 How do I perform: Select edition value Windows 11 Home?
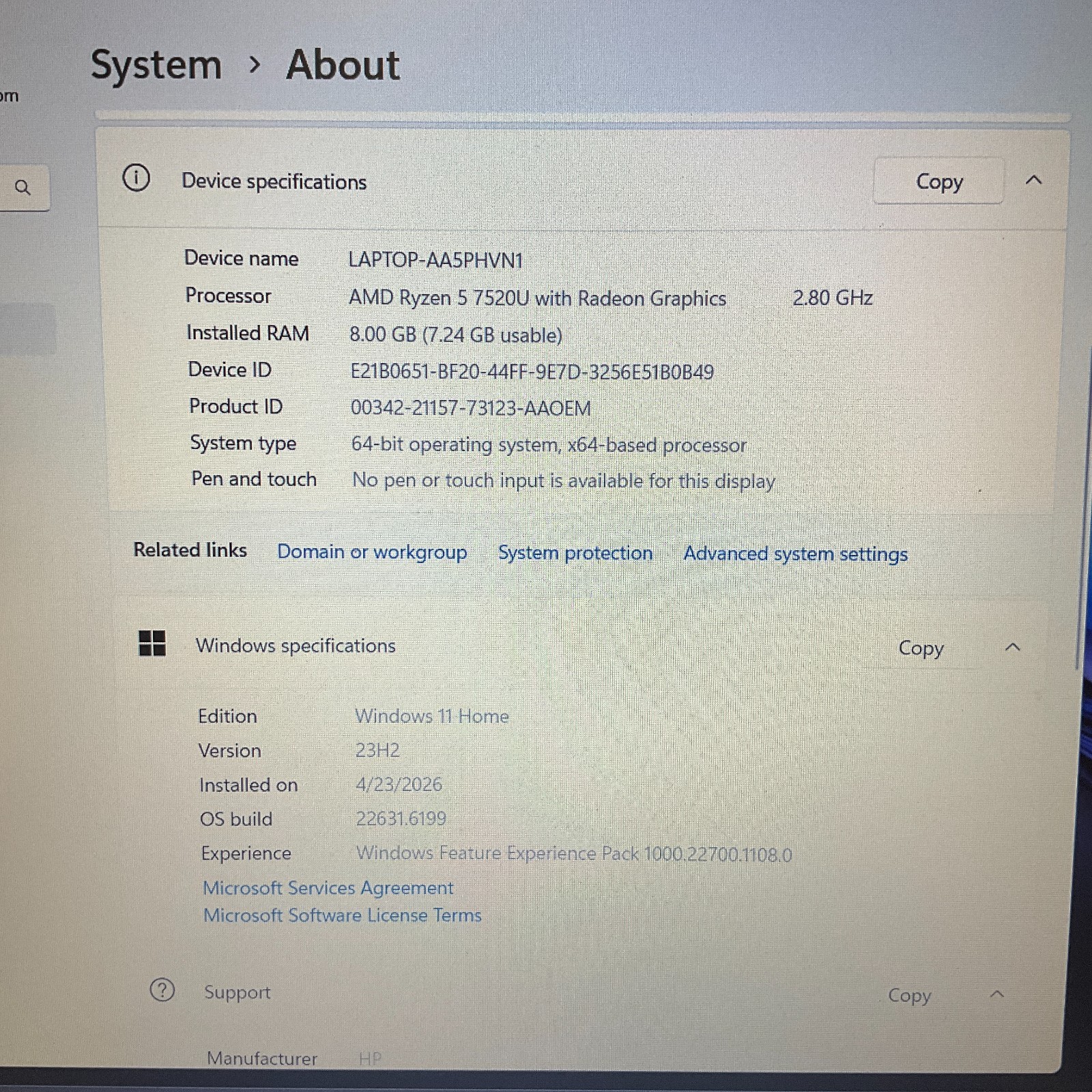tap(432, 716)
